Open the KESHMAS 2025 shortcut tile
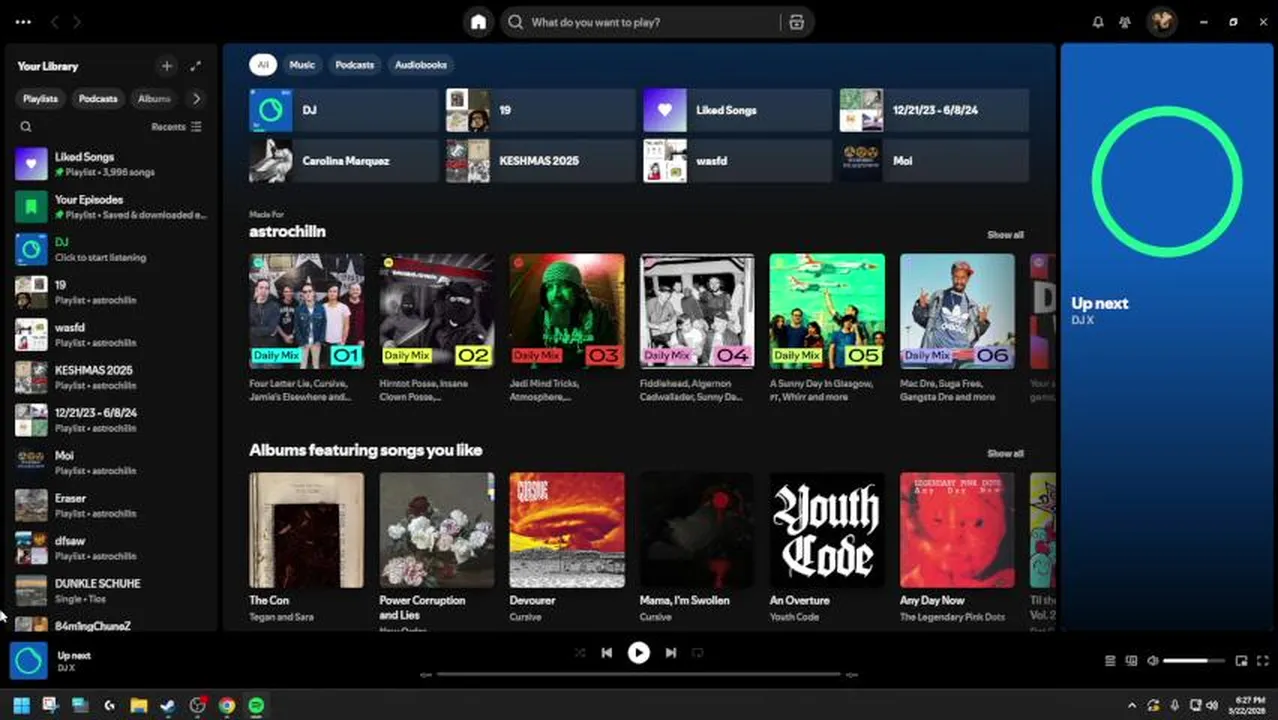Screen dimensions: 1278x720 click(540, 160)
